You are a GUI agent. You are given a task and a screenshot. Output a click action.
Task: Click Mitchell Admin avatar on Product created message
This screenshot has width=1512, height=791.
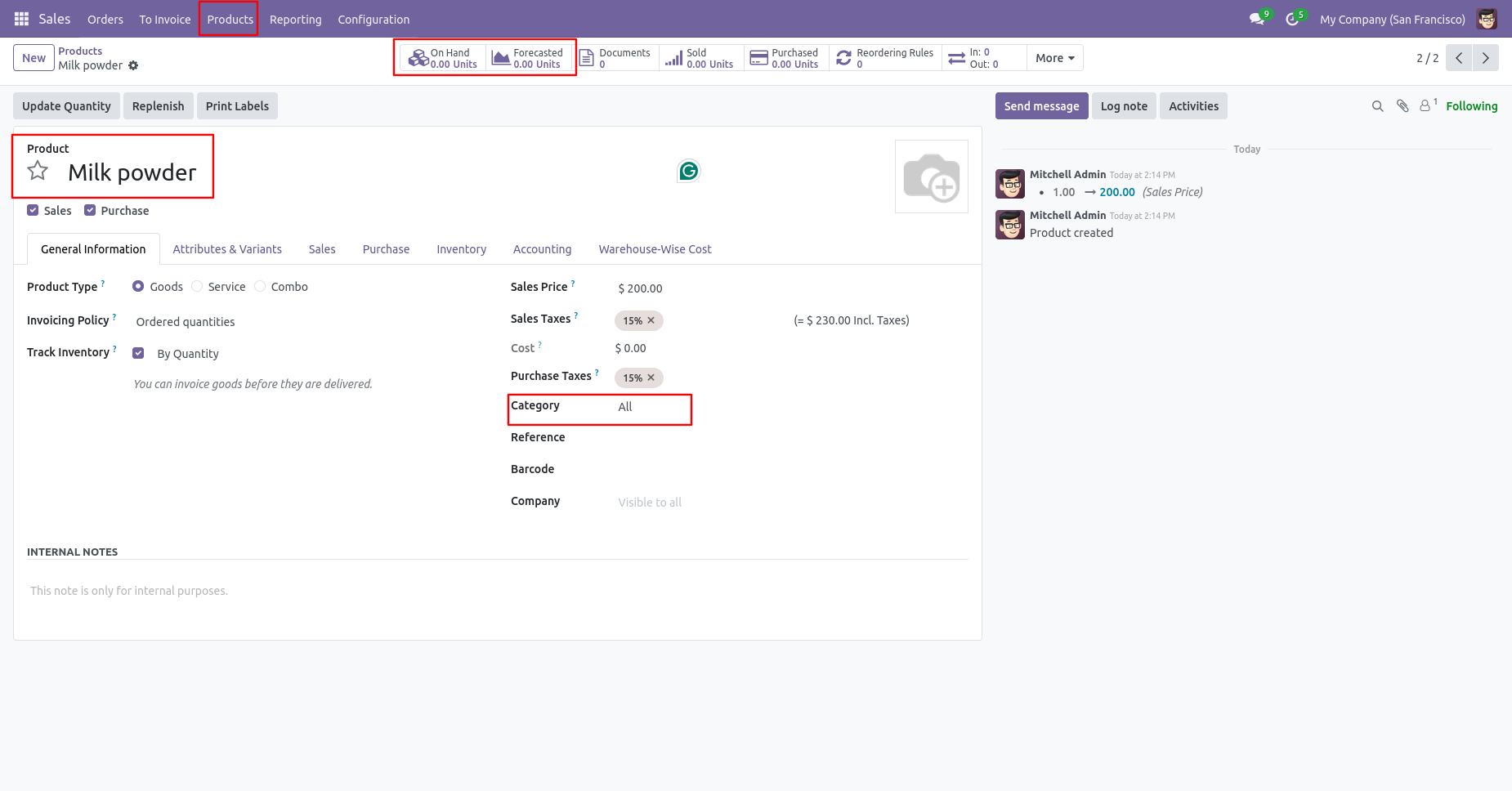[1010, 225]
